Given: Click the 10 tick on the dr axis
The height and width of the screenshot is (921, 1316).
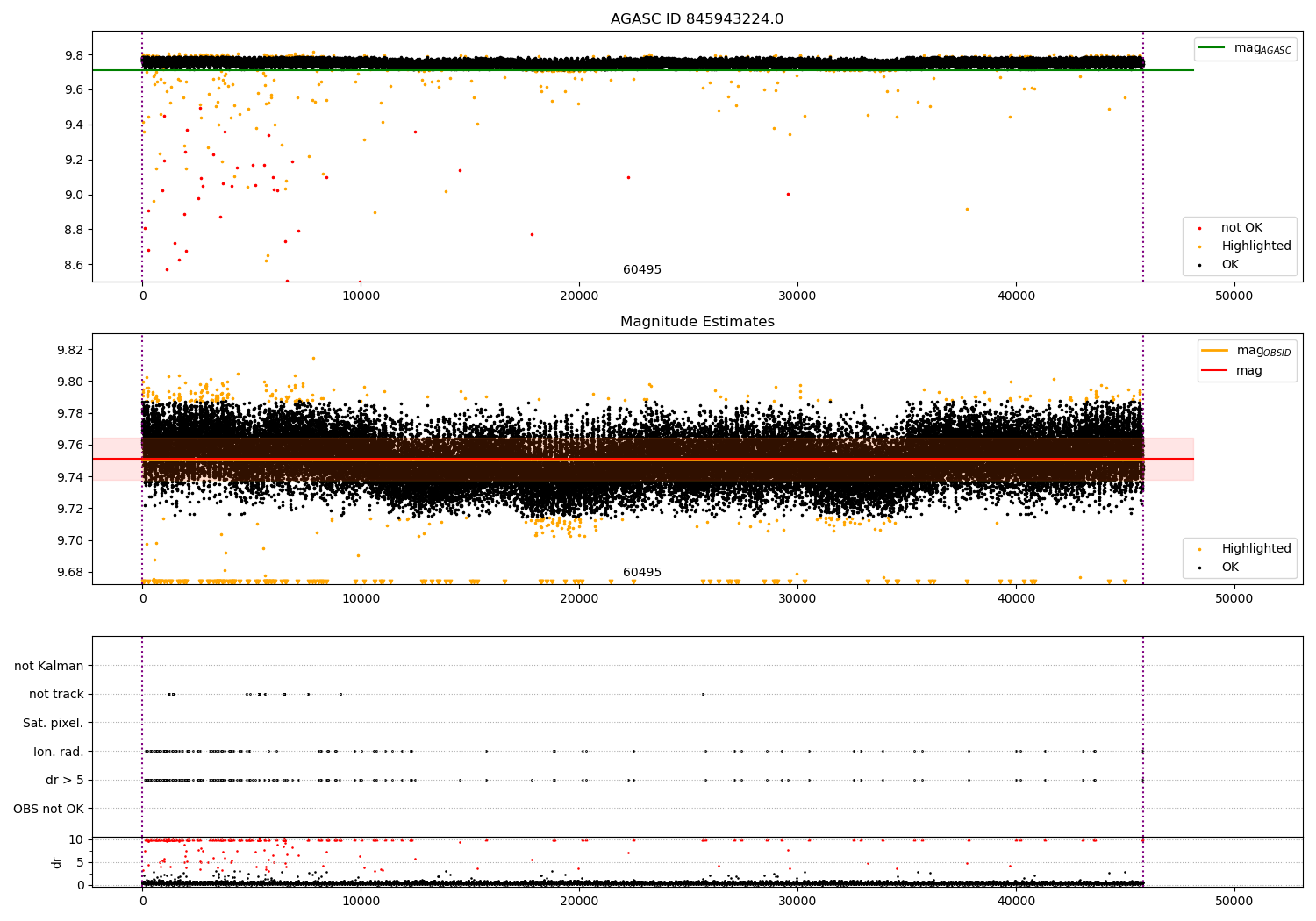Looking at the screenshot, I should pos(77,839).
